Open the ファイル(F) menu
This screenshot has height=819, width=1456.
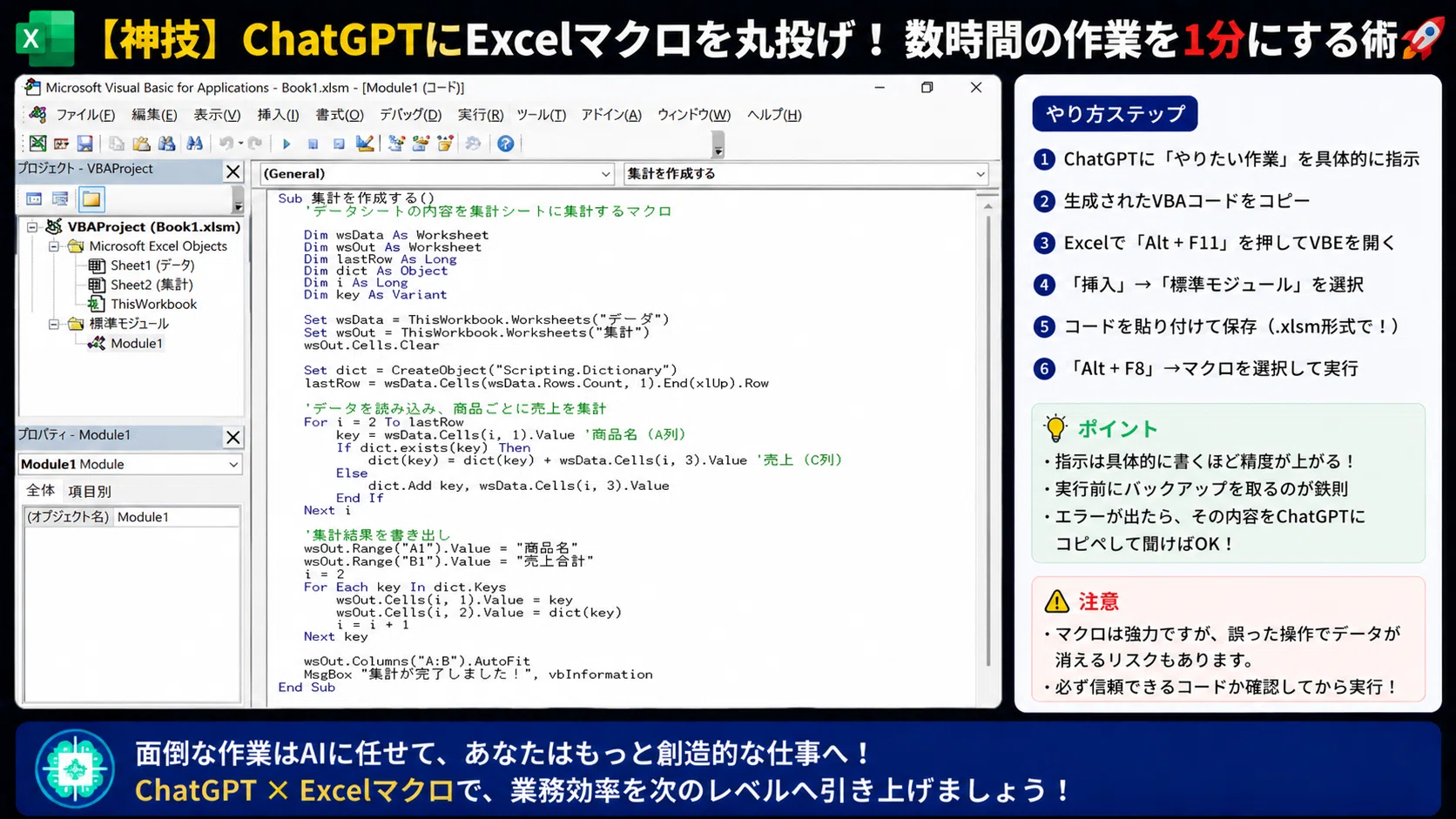coord(85,115)
